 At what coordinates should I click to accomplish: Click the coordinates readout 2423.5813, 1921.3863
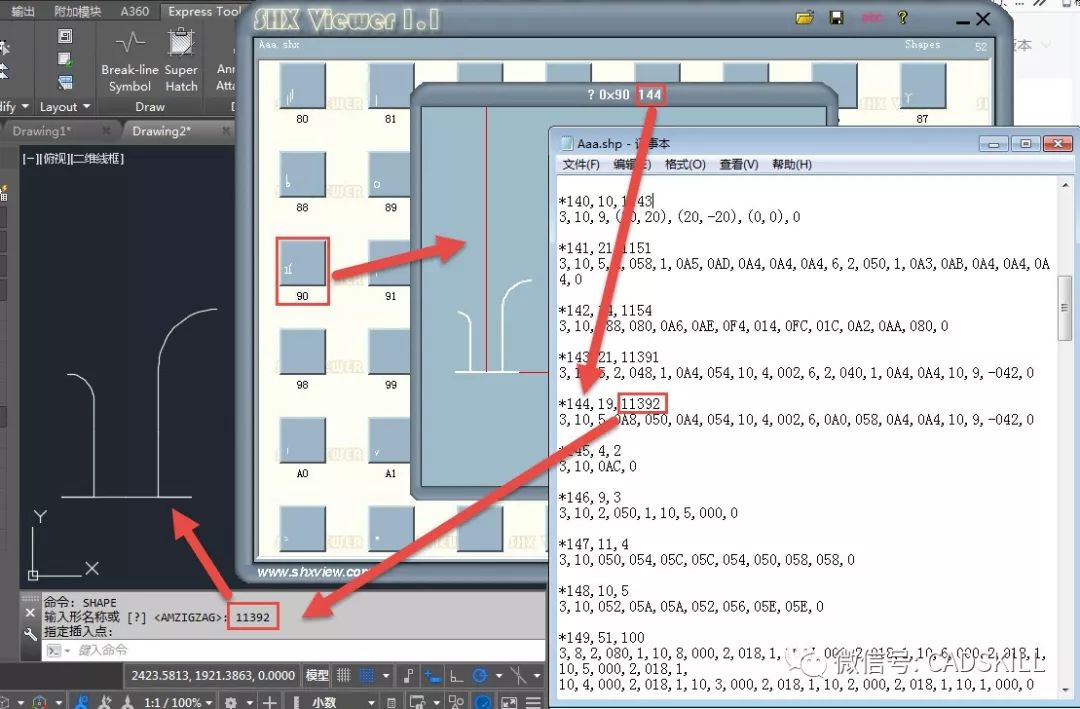point(213,676)
